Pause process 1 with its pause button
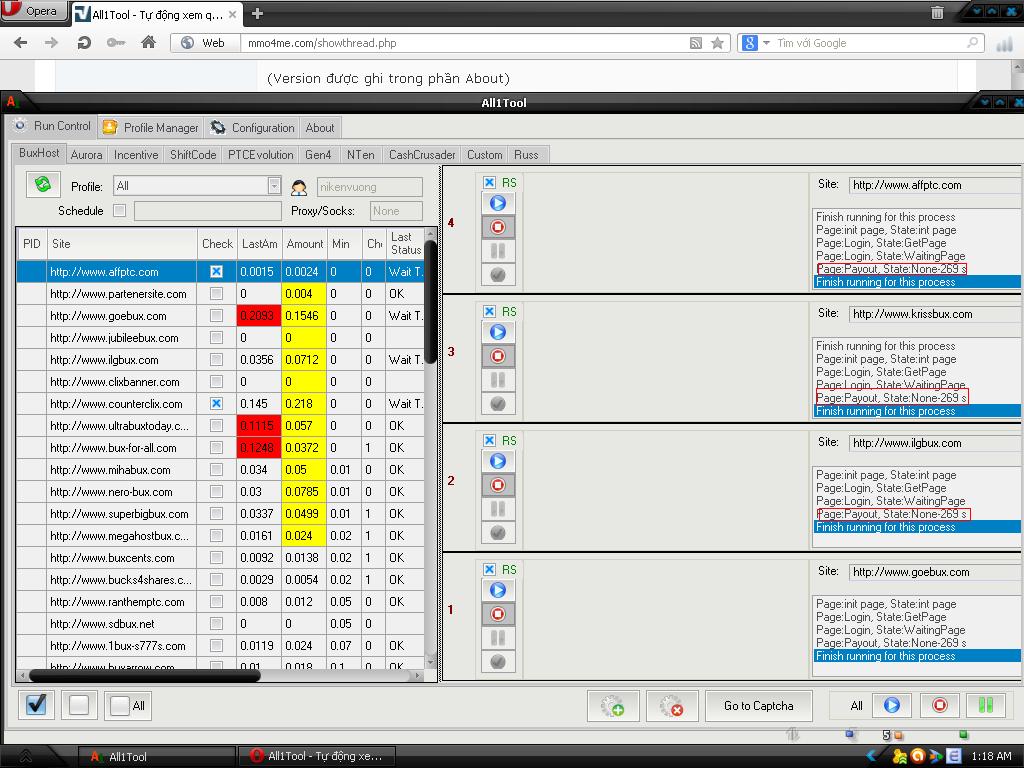The image size is (1024, 768). pyautogui.click(x=498, y=637)
